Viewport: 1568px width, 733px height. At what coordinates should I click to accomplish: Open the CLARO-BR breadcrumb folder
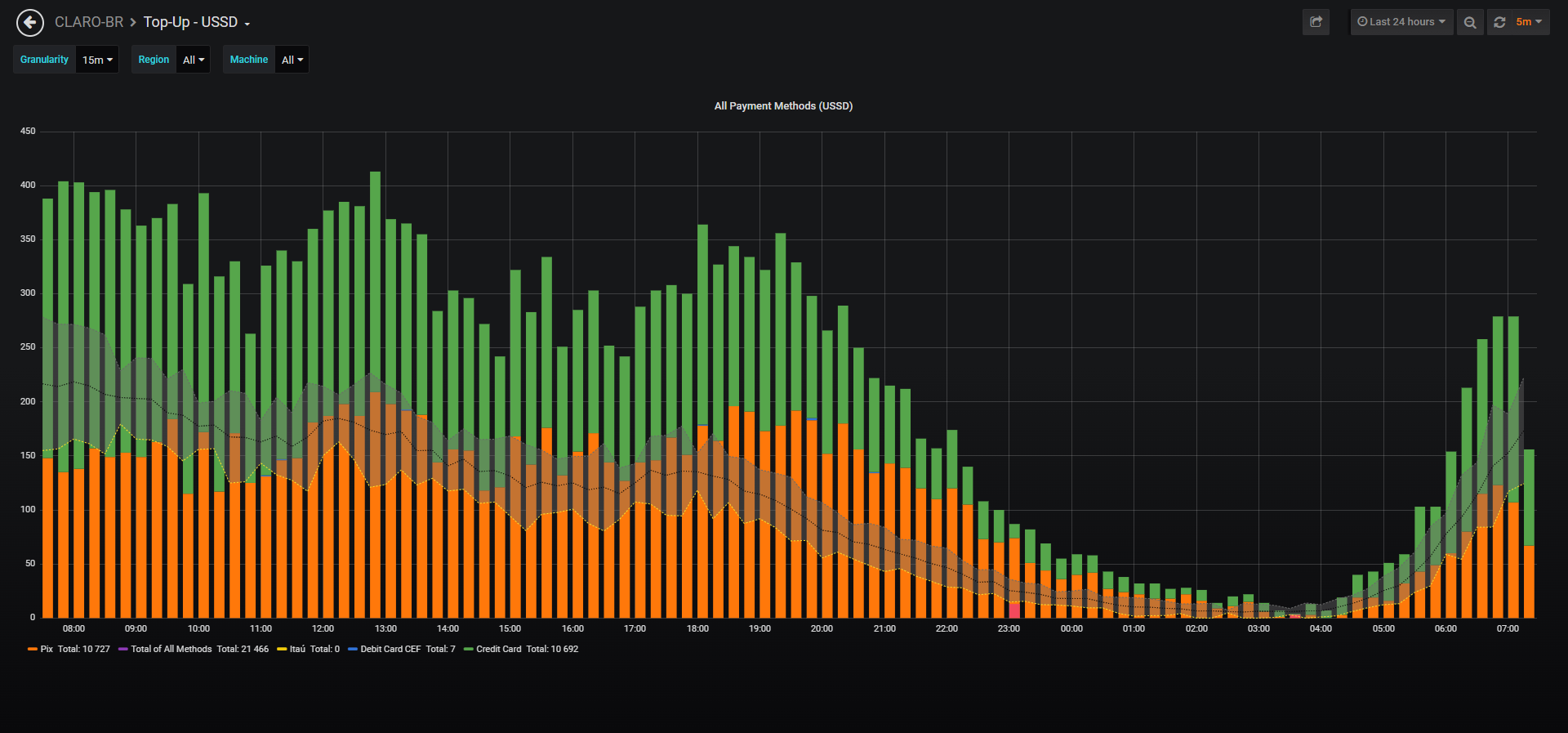(89, 22)
